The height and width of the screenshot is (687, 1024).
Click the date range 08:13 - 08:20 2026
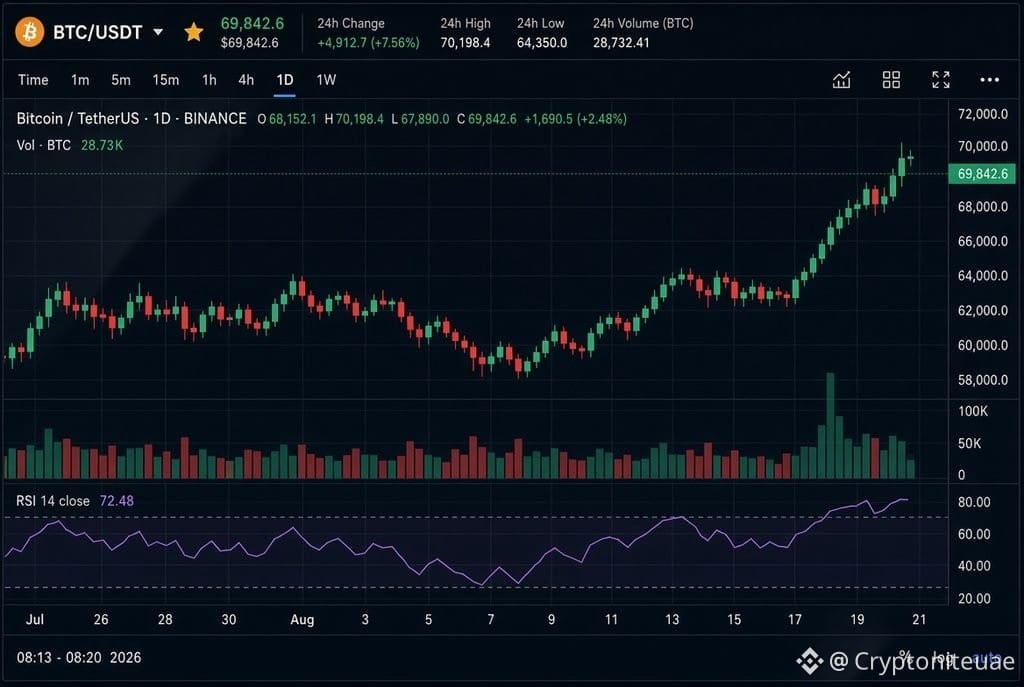[79, 658]
